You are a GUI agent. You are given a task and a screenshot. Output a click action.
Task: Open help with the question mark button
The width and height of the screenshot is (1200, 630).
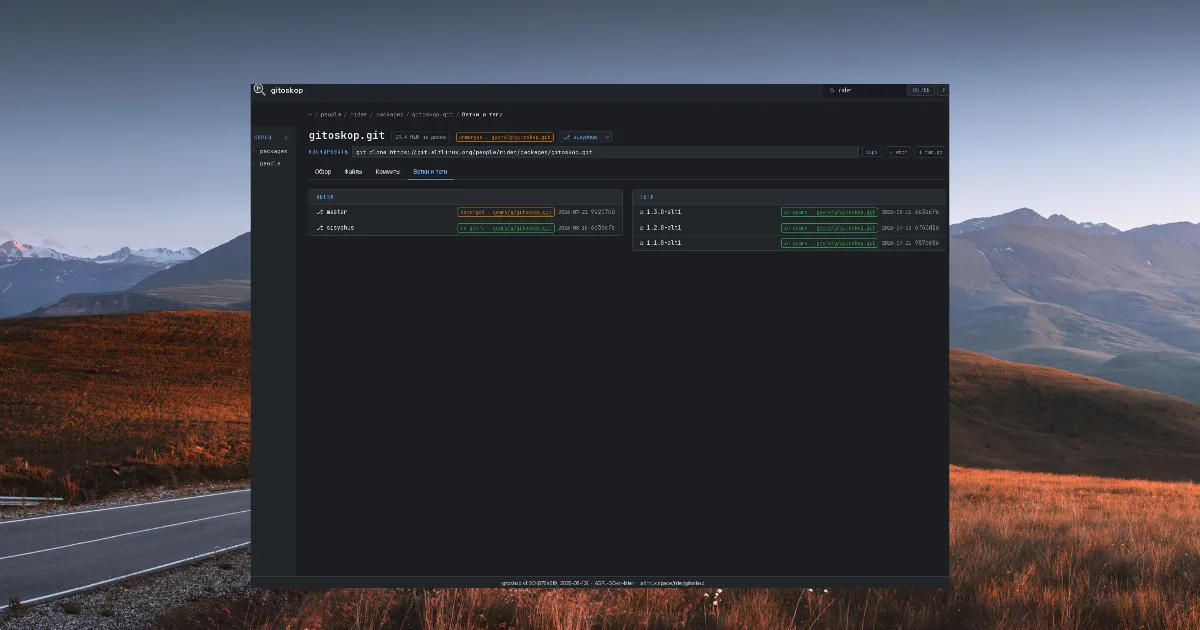942,90
